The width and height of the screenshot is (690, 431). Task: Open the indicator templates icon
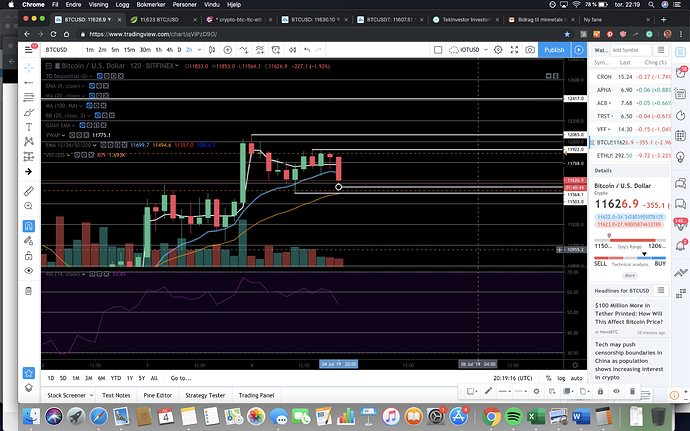pos(260,50)
